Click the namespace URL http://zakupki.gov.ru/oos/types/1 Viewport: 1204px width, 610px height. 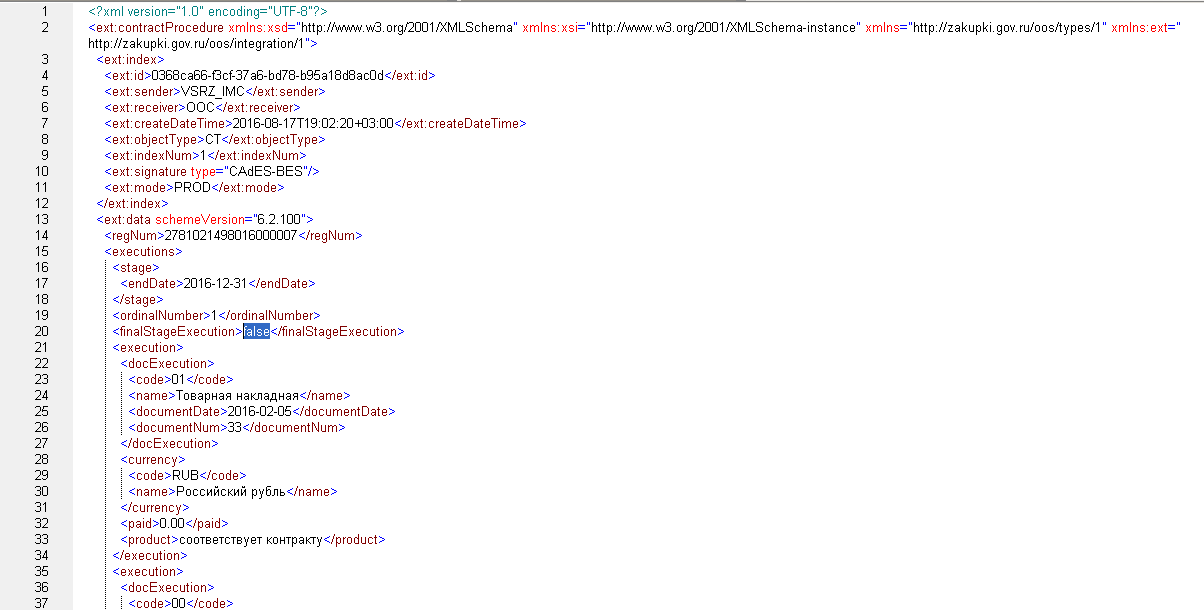pyautogui.click(x=1009, y=27)
